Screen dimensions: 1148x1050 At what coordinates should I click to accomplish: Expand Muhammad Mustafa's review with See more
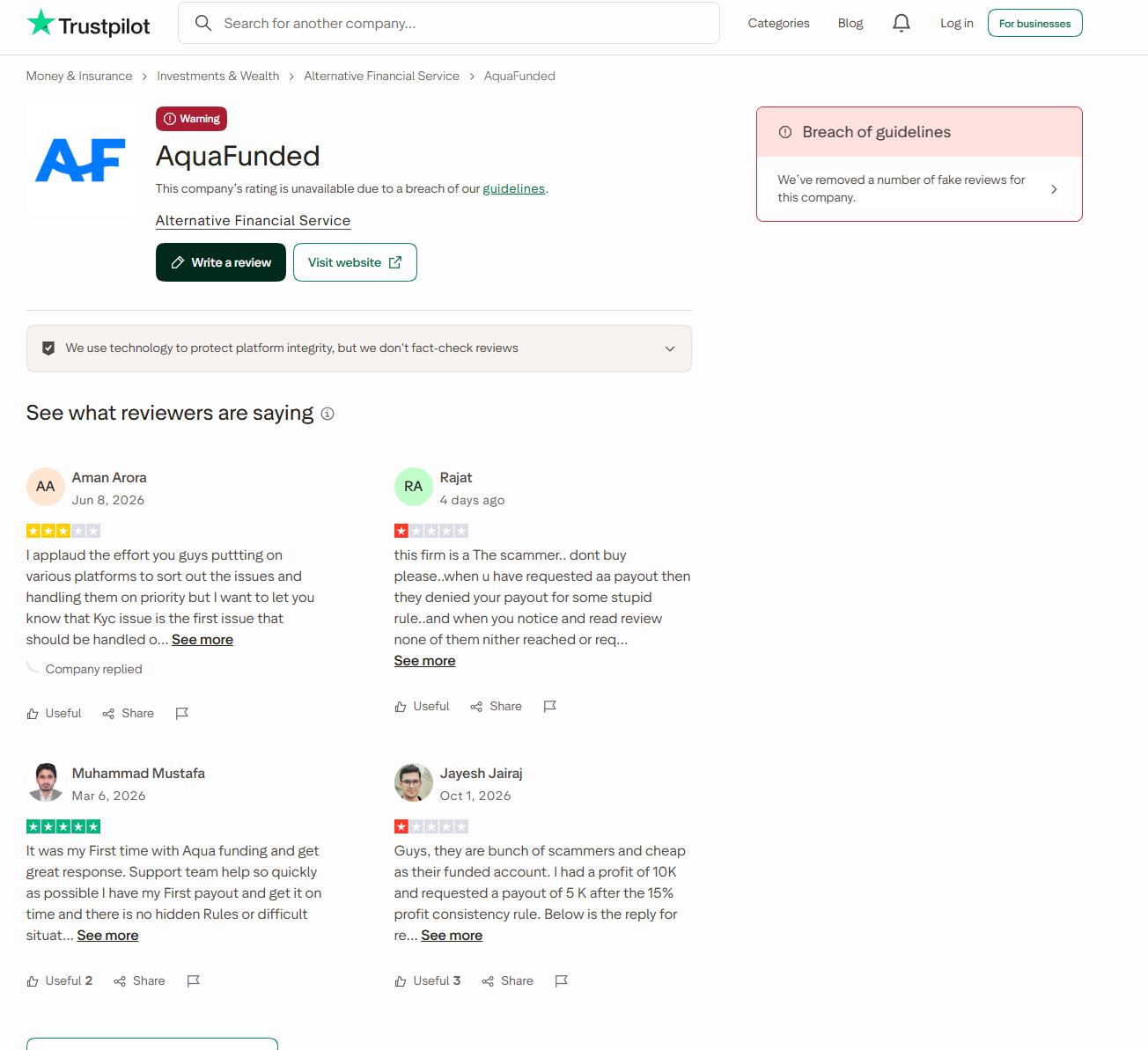click(107, 936)
